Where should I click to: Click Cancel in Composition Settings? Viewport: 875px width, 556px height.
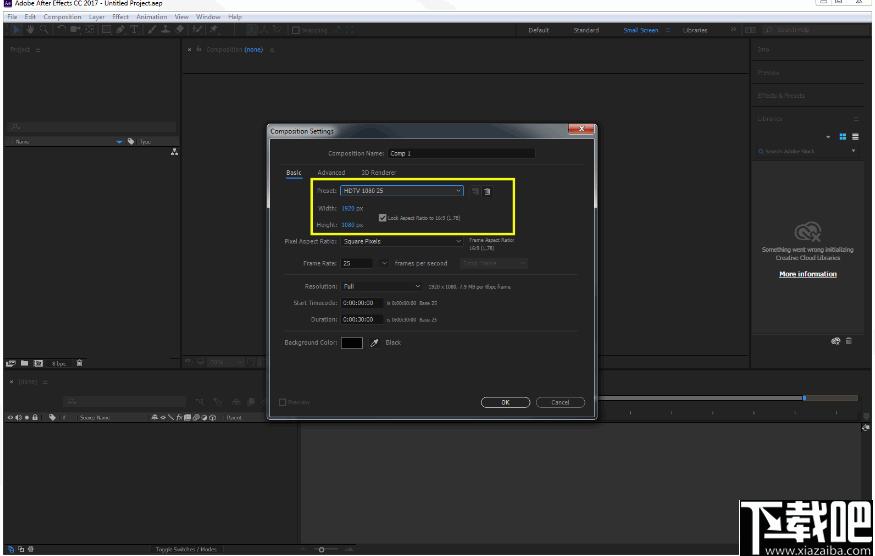point(560,402)
